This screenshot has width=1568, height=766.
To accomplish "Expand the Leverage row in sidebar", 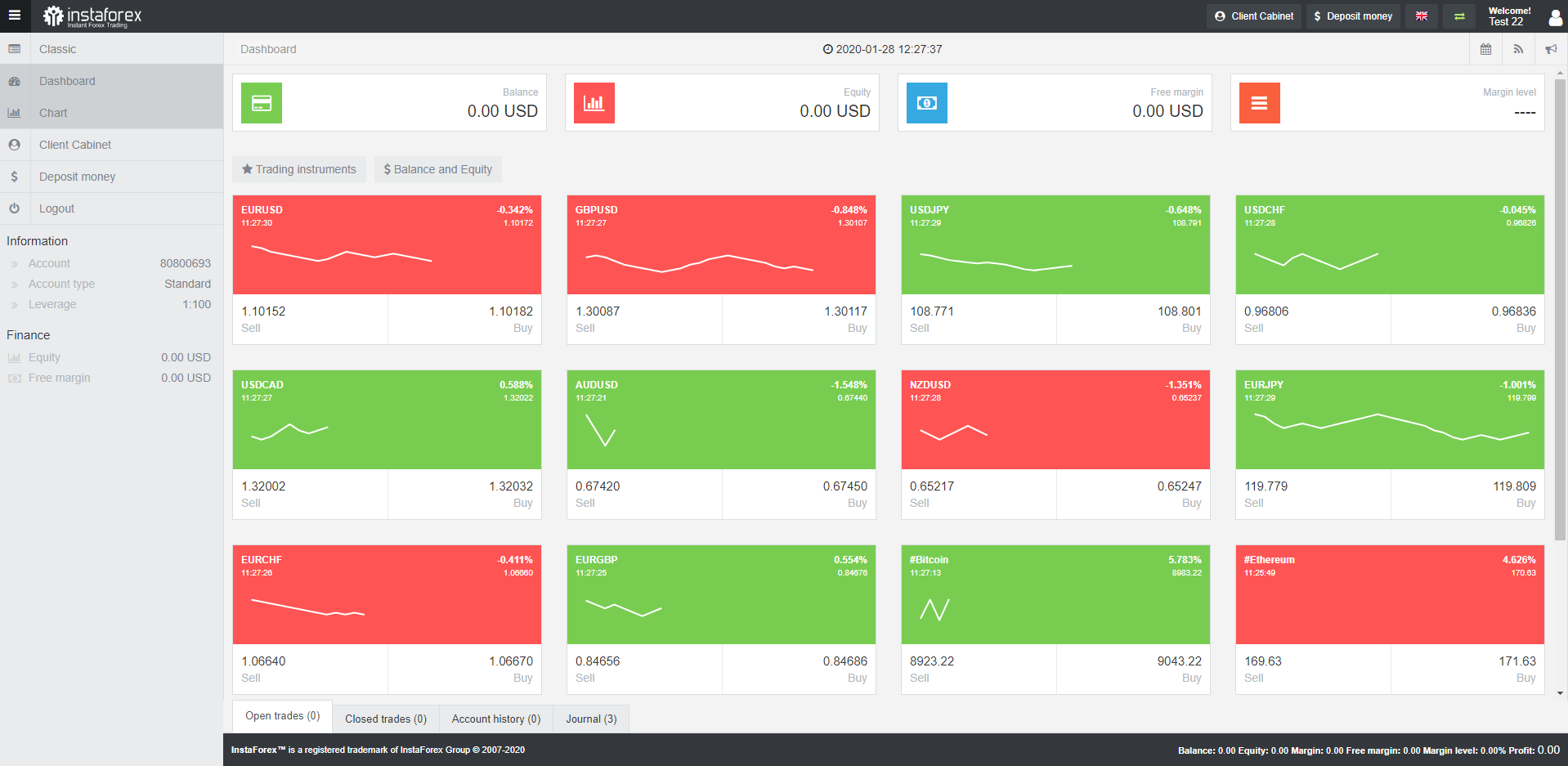I will (x=52, y=304).
